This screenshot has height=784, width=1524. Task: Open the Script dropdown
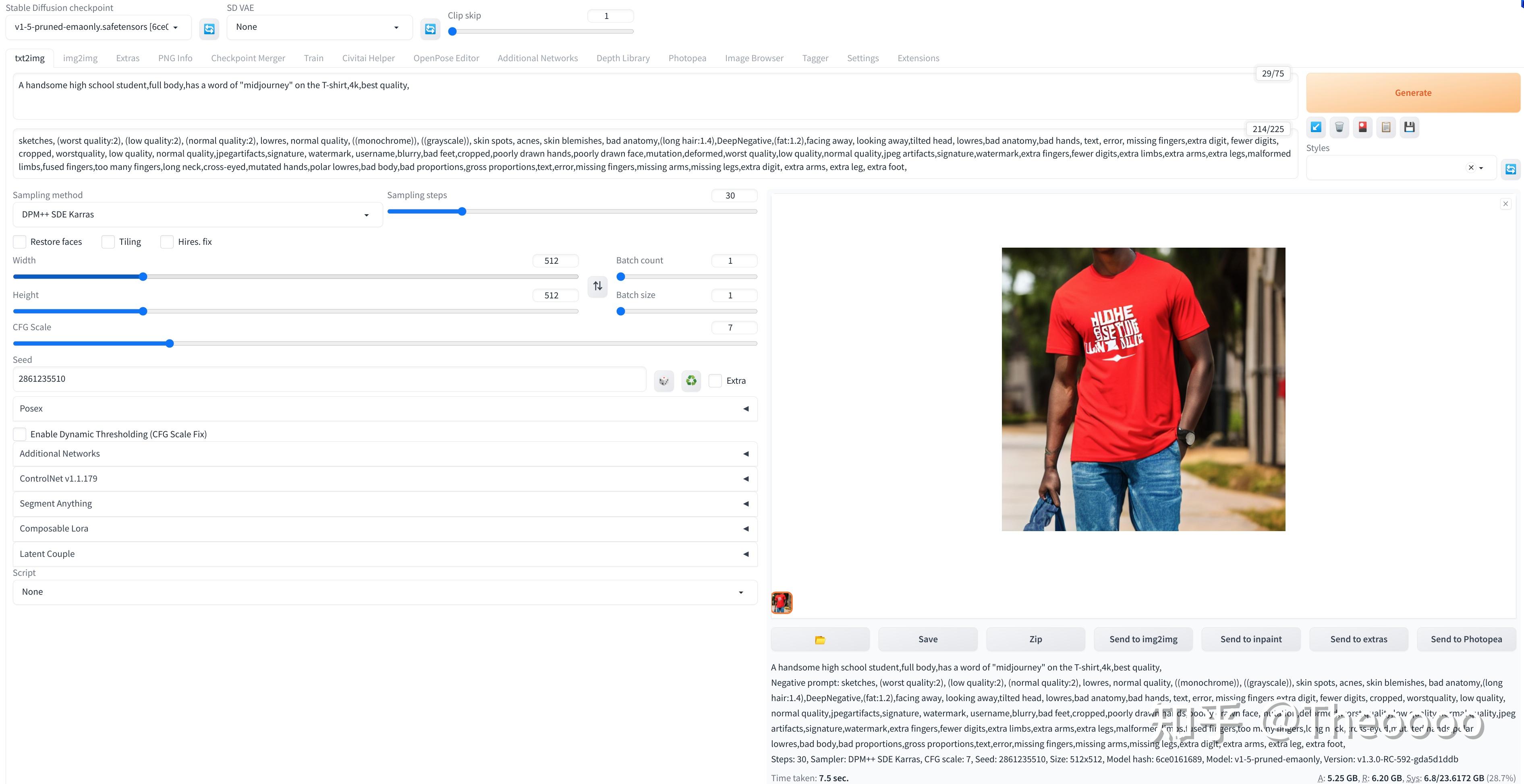click(x=385, y=592)
